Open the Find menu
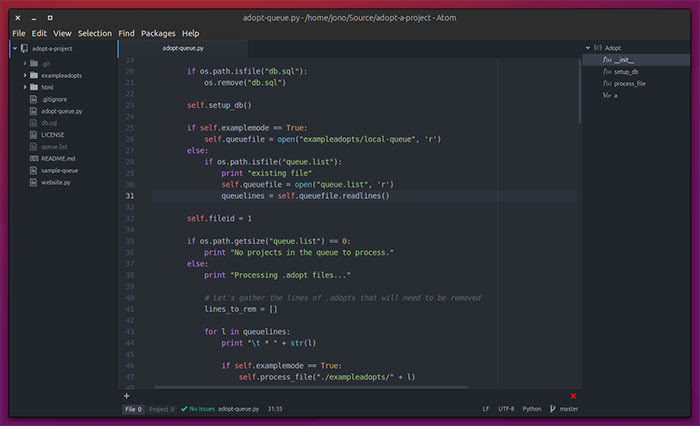700x426 pixels. coord(126,33)
